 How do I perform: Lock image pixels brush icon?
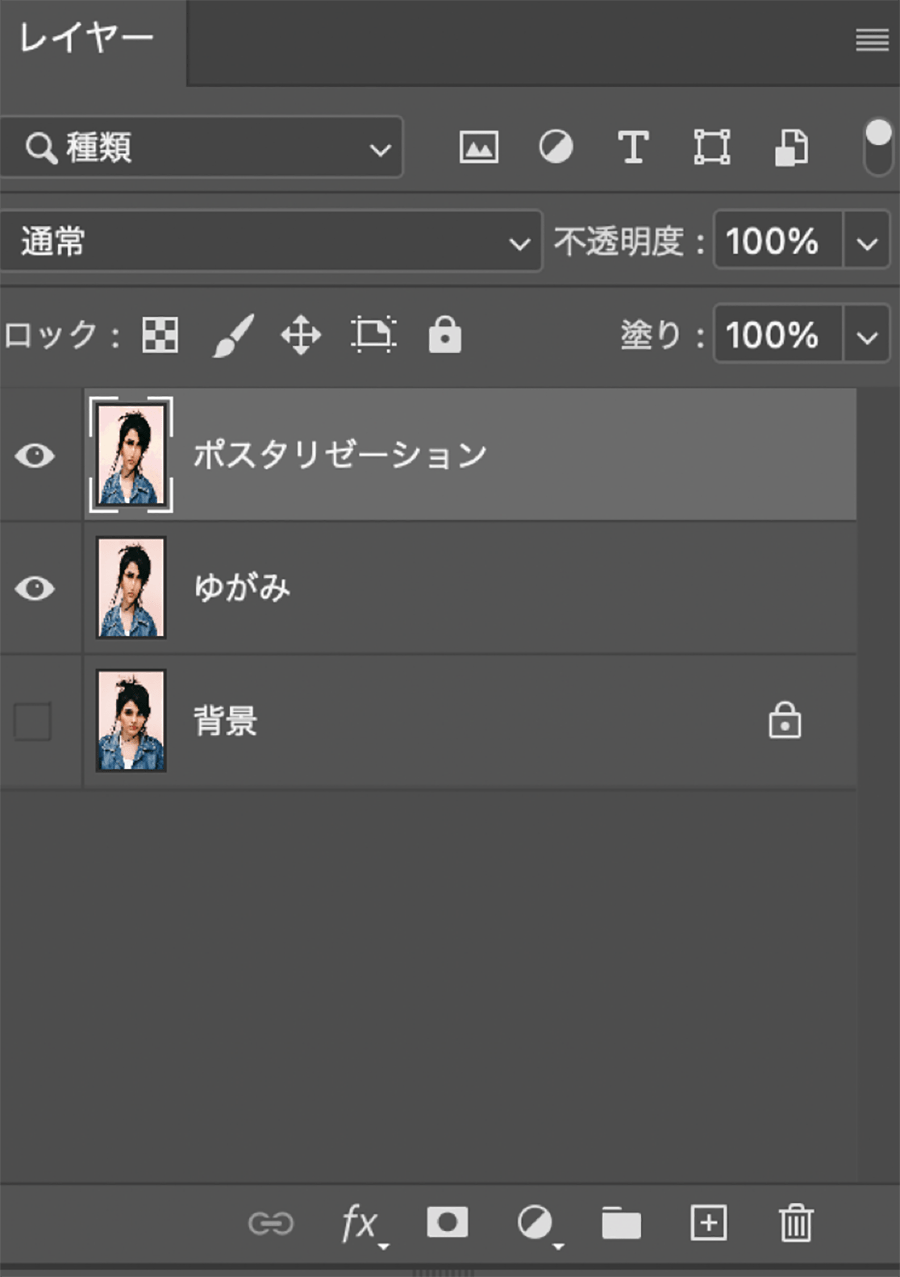[233, 336]
